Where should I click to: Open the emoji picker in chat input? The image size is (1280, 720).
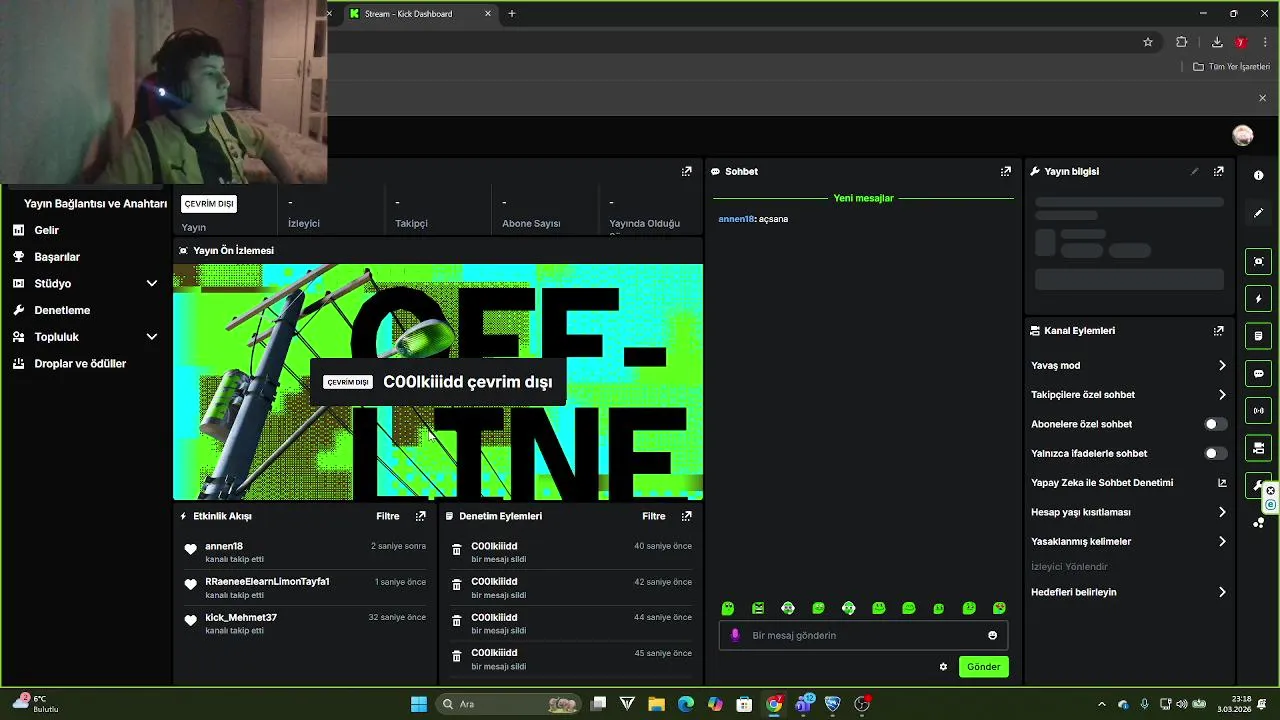tap(992, 635)
